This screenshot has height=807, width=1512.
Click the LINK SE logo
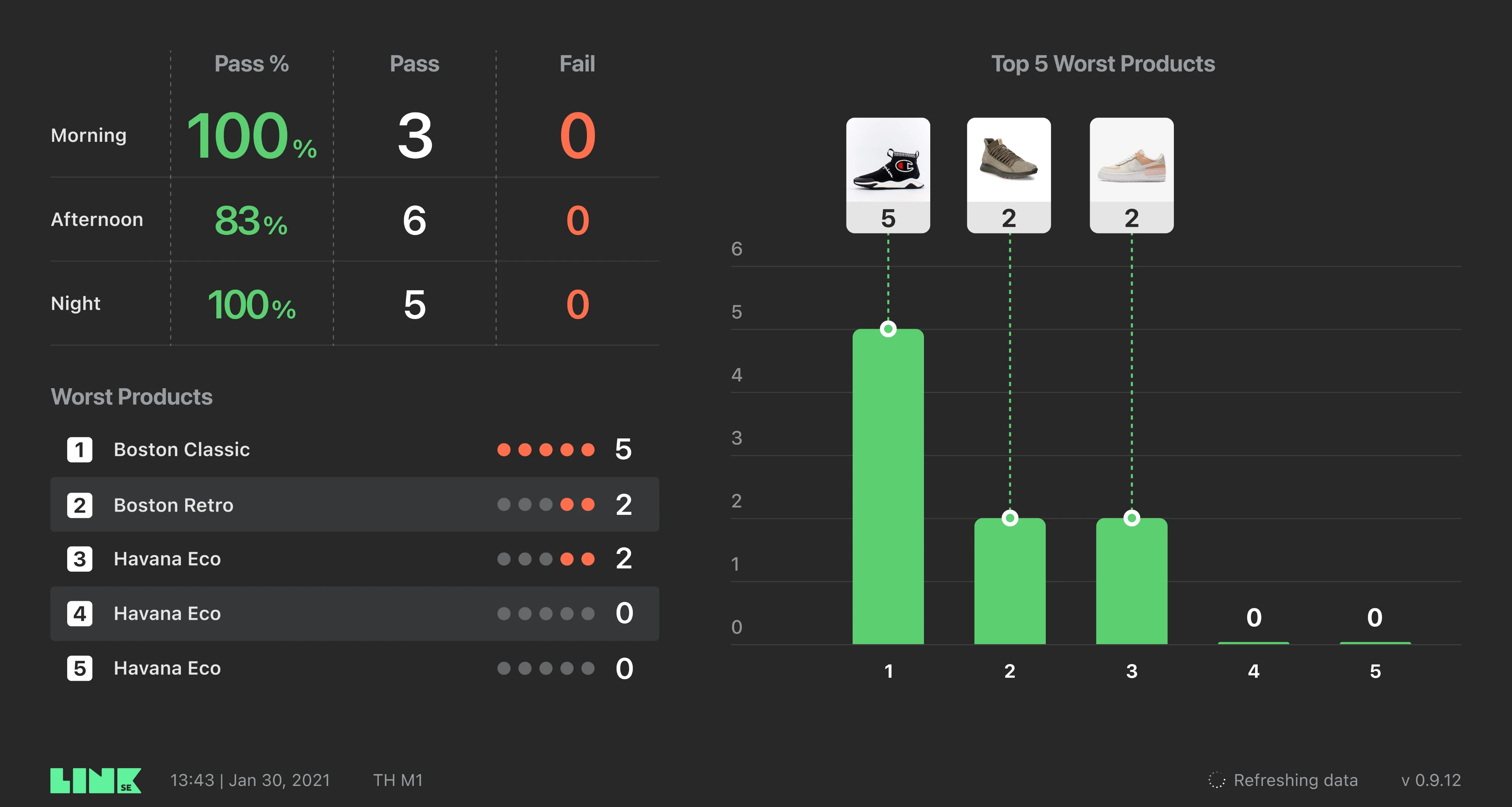click(96, 780)
